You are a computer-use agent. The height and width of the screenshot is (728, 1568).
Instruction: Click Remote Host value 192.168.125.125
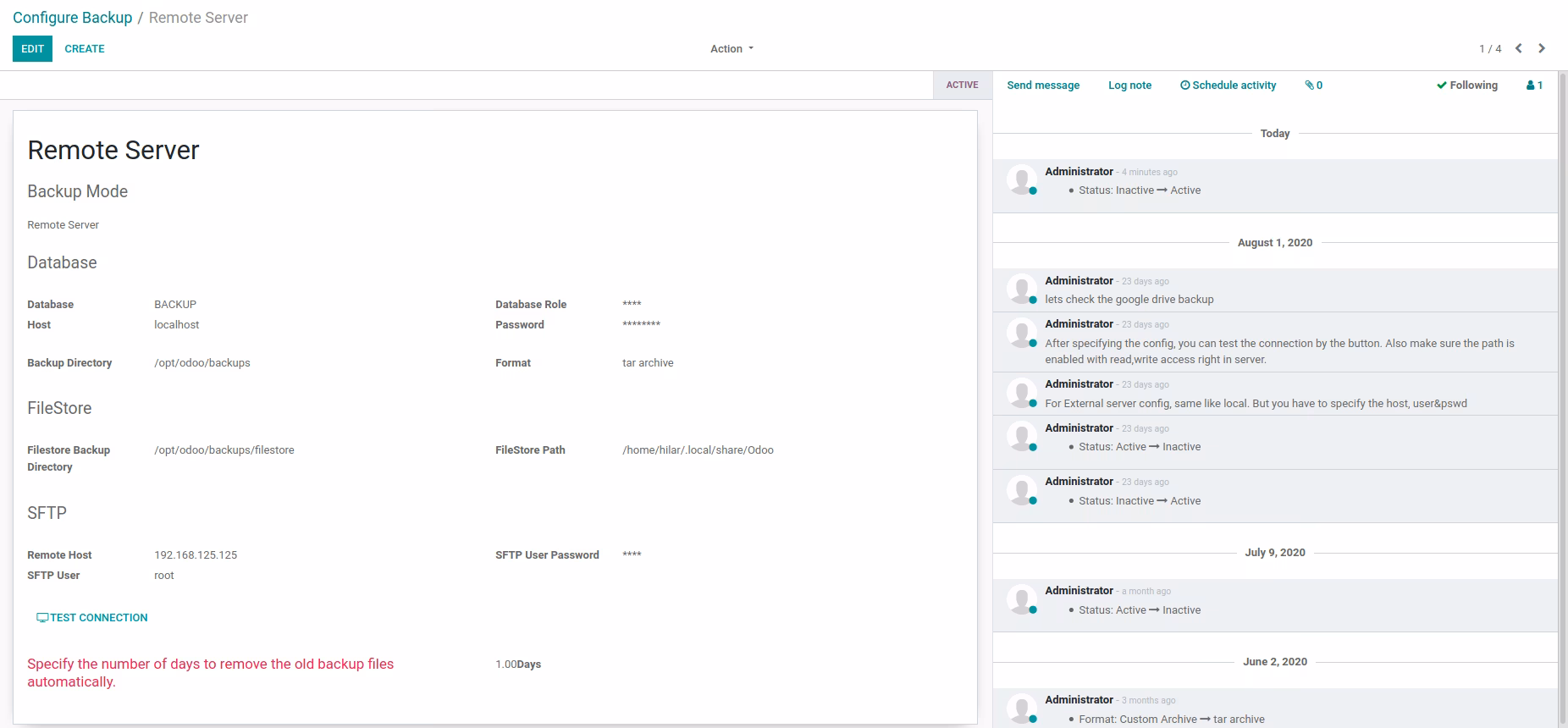(196, 555)
